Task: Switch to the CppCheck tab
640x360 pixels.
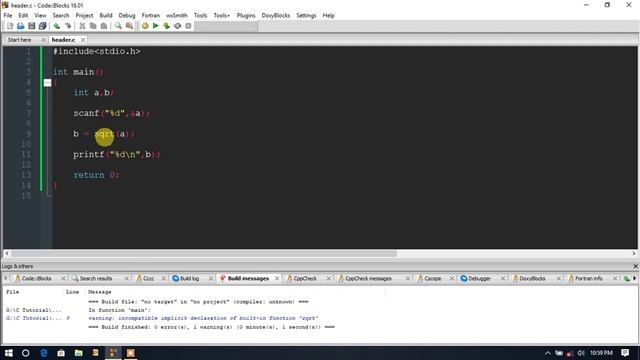Action: [305, 278]
